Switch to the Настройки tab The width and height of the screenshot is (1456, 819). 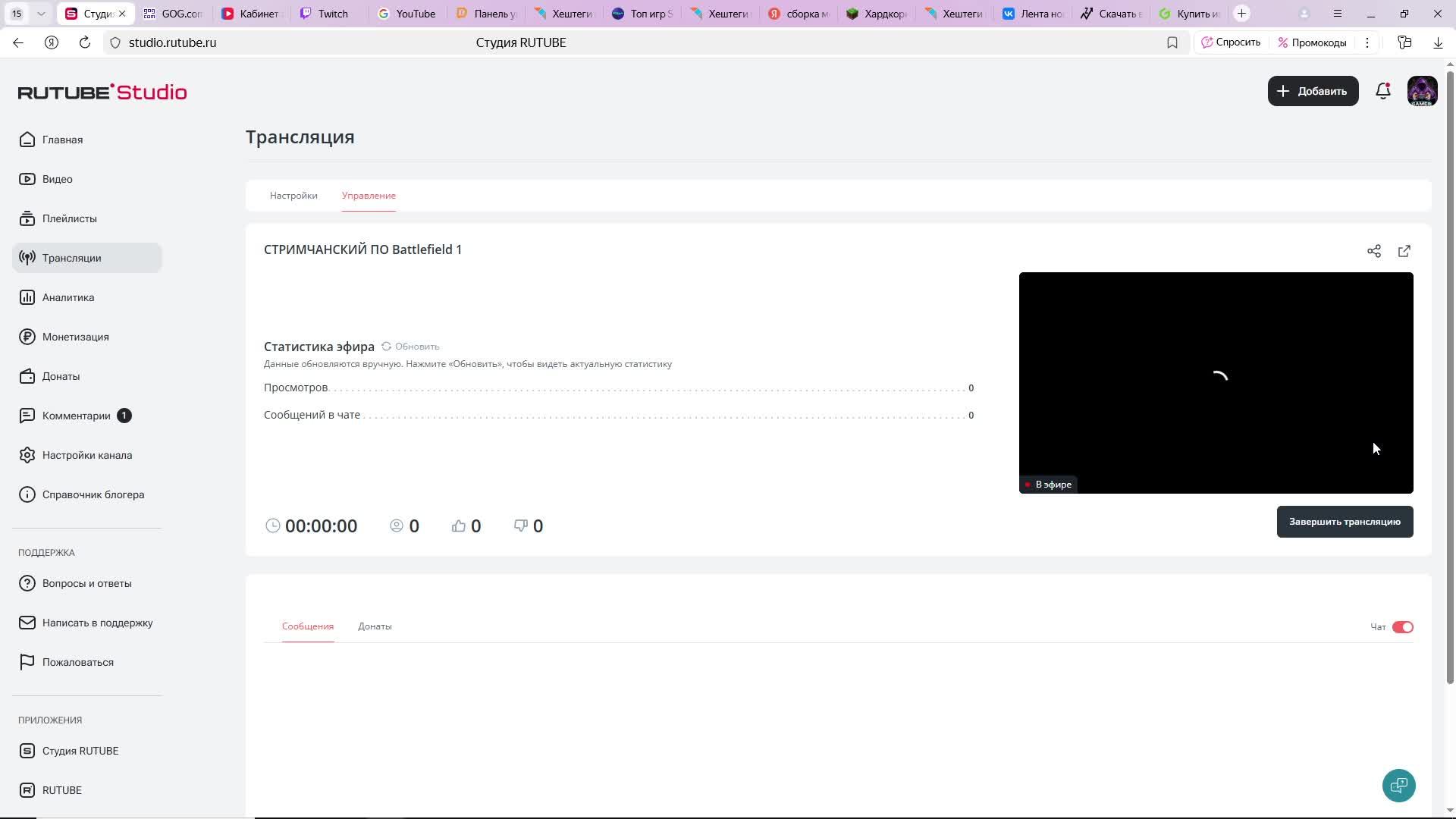[x=293, y=196]
